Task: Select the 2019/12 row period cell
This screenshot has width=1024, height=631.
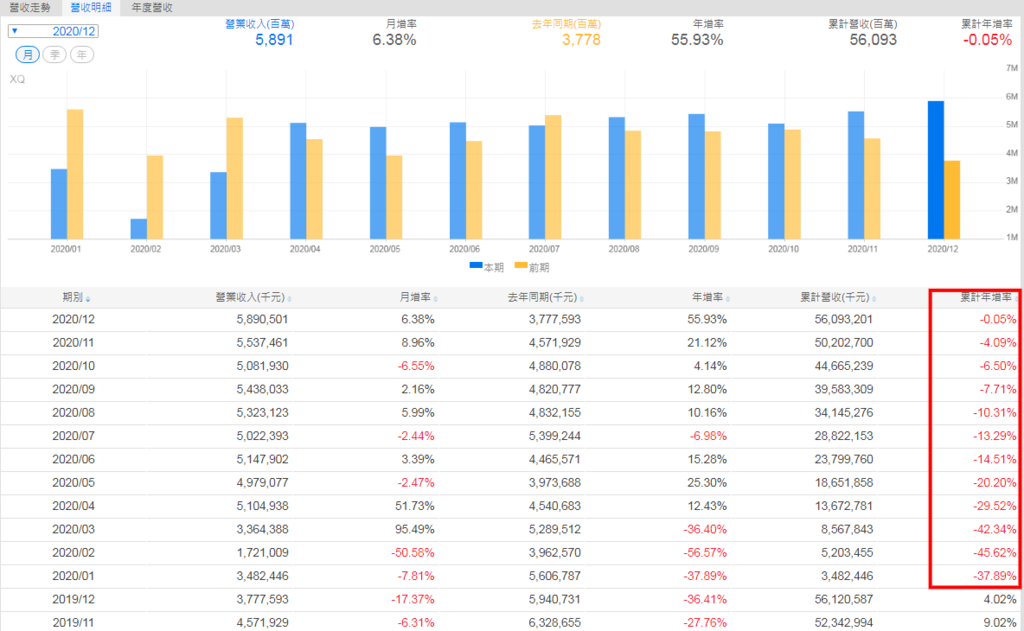Action: tap(73, 600)
